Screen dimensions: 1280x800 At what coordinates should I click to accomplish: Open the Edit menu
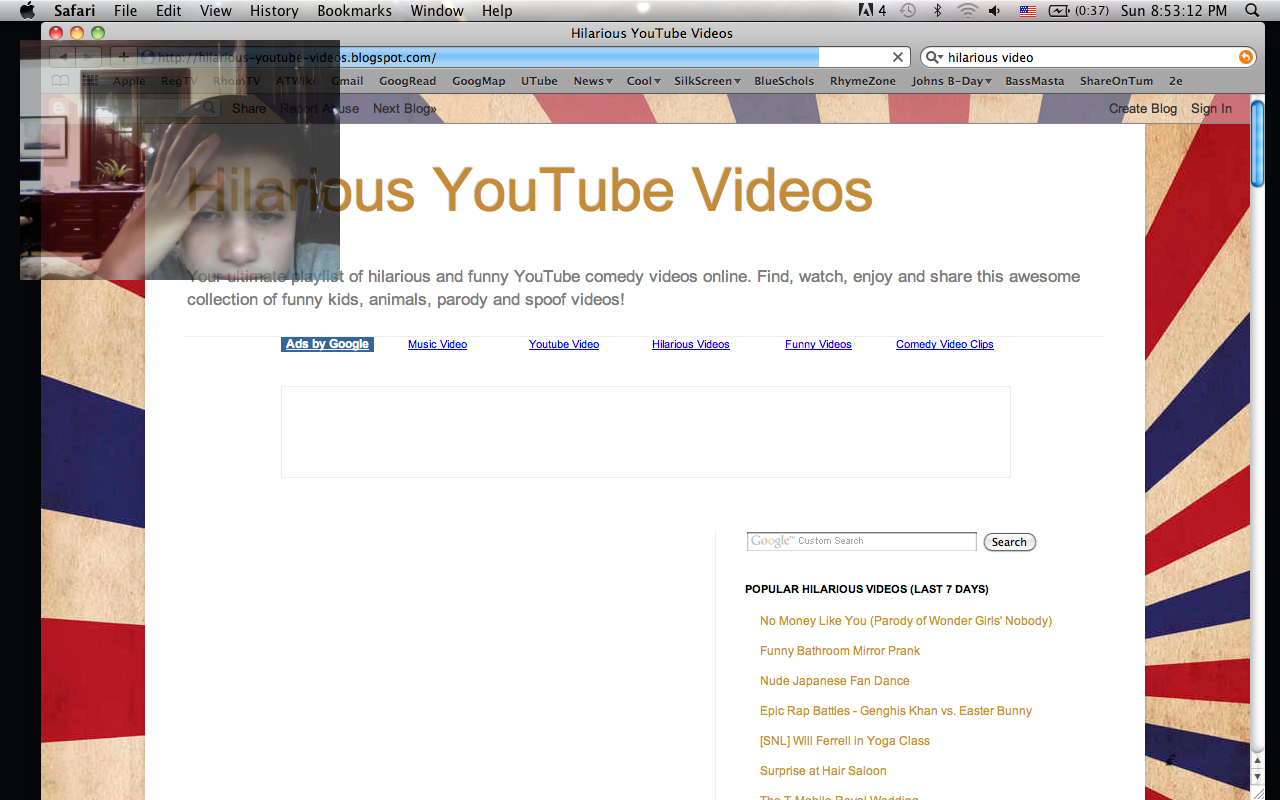click(168, 11)
